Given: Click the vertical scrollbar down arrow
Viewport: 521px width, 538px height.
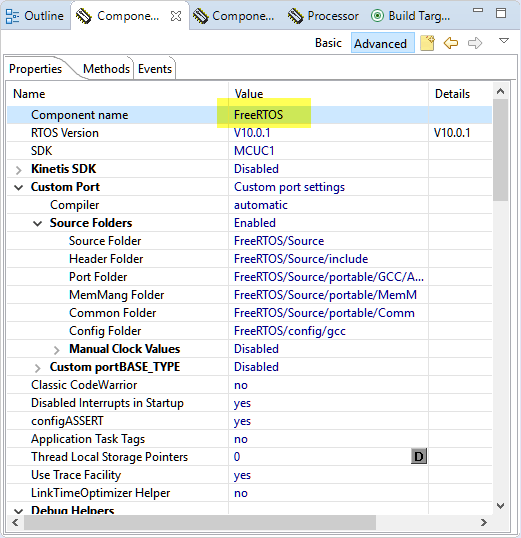Looking at the screenshot, I should coord(500,506).
